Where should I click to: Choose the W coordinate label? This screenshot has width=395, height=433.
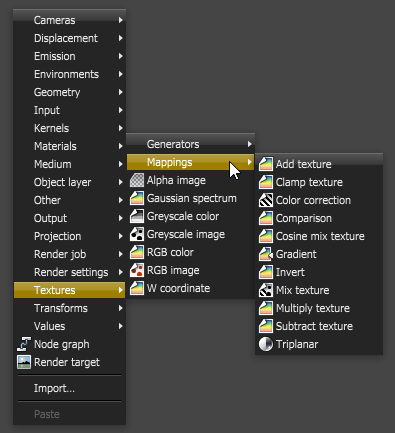point(178,288)
